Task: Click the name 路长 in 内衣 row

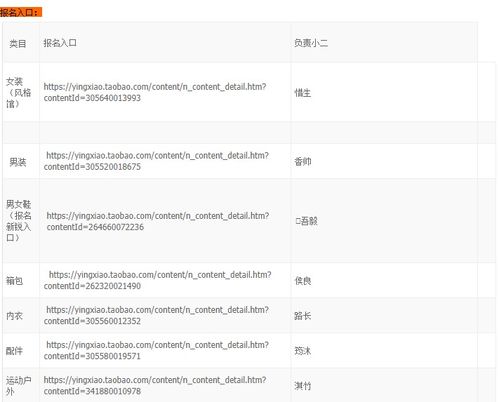Action: pos(302,315)
